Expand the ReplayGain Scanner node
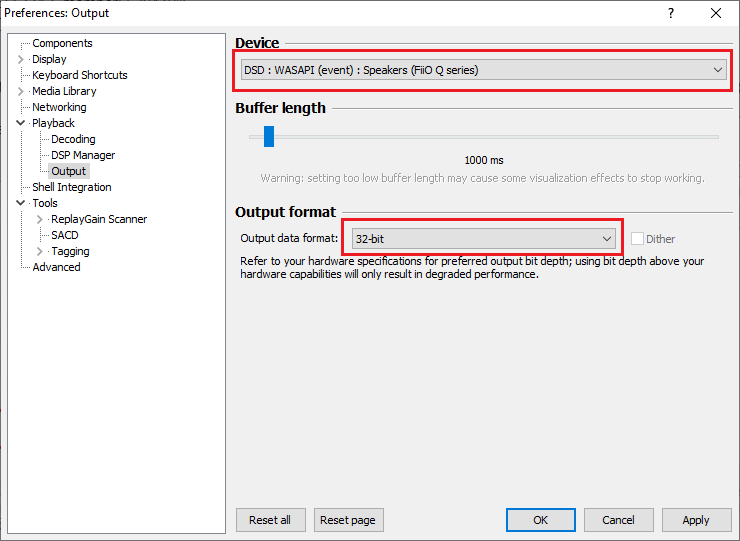The height and width of the screenshot is (541, 740). pyautogui.click(x=40, y=219)
